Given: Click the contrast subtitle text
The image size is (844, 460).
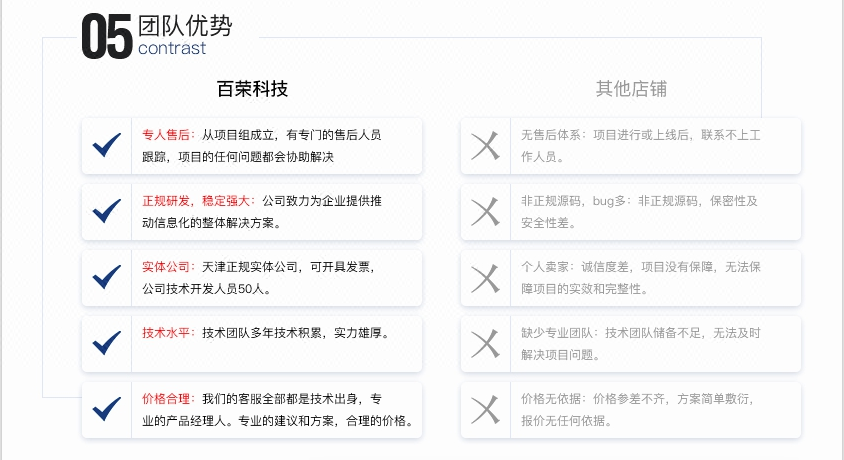Looking at the screenshot, I should coord(172,48).
